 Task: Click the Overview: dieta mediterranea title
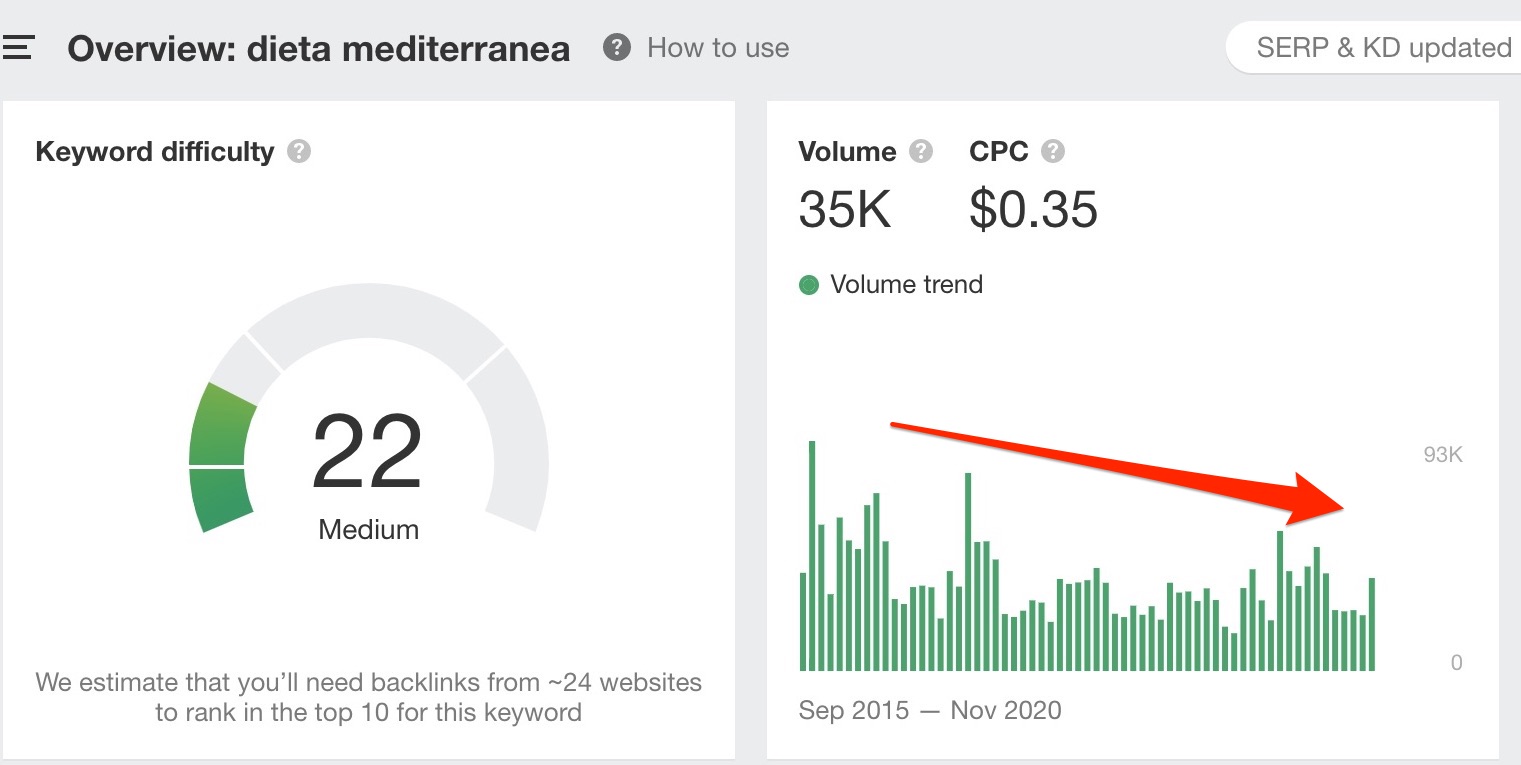319,49
